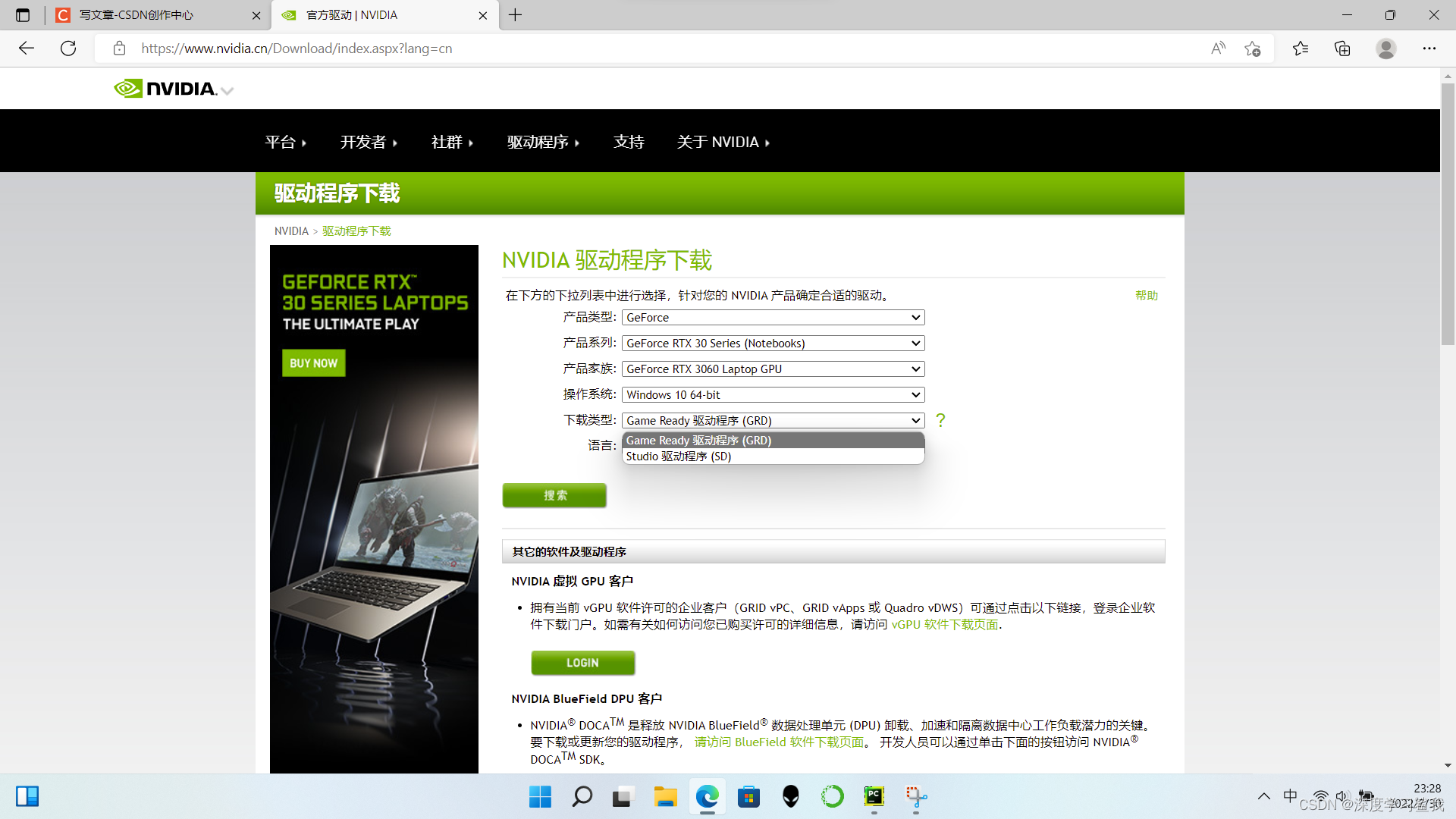Add page to favorites star icon
This screenshot has height=819, width=1456.
[x=1252, y=49]
